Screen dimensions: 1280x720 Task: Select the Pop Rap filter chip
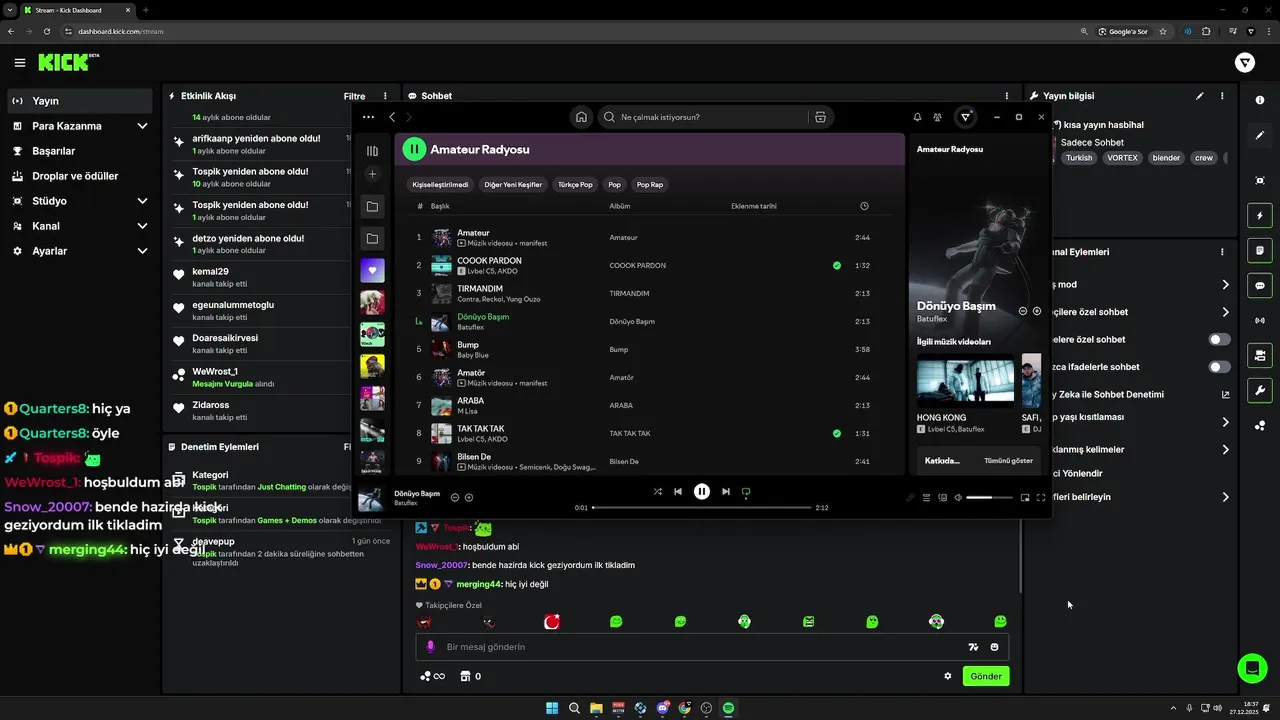click(650, 184)
